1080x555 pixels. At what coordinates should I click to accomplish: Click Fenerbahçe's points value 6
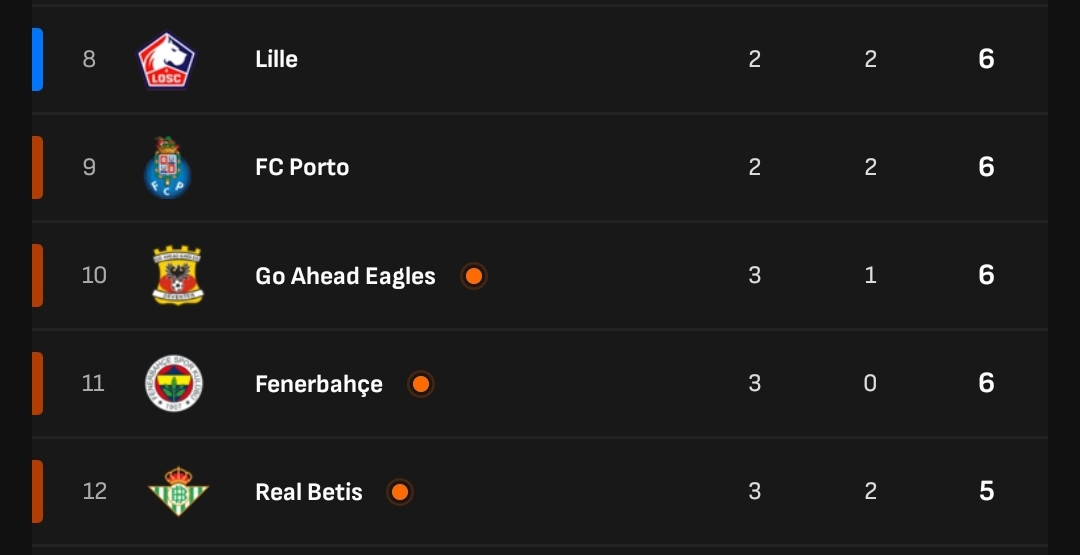(x=986, y=383)
